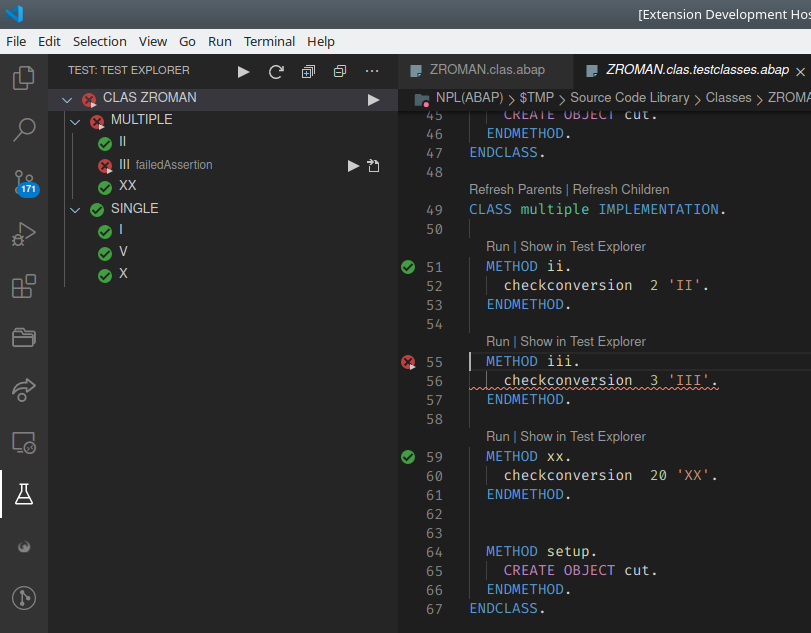811x633 pixels.
Task: Open the Search view in activity bar
Action: point(24,130)
